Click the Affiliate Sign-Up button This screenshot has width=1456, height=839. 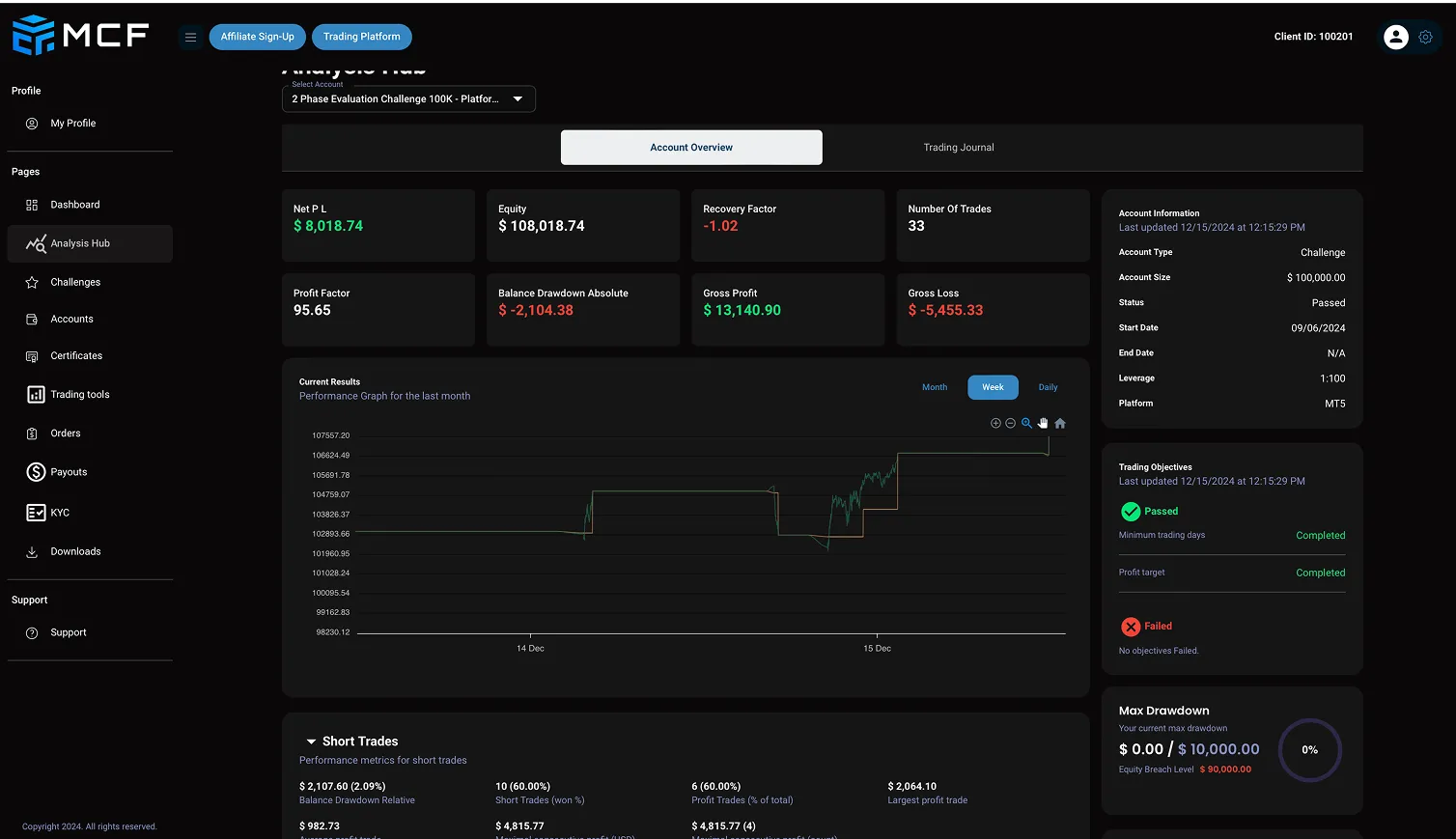(x=257, y=37)
